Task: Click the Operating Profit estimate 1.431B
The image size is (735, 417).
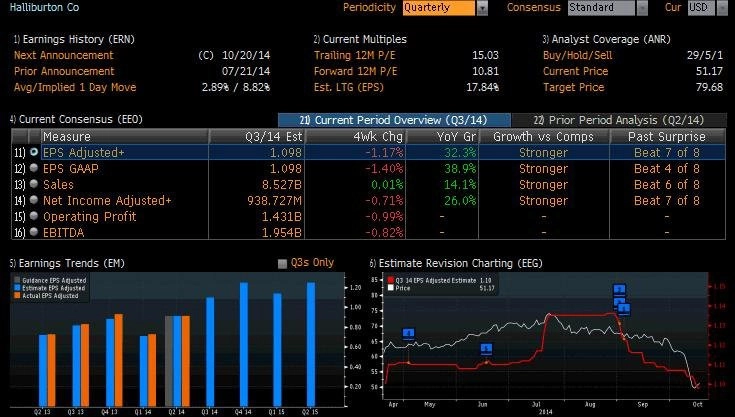Action: click(x=281, y=216)
